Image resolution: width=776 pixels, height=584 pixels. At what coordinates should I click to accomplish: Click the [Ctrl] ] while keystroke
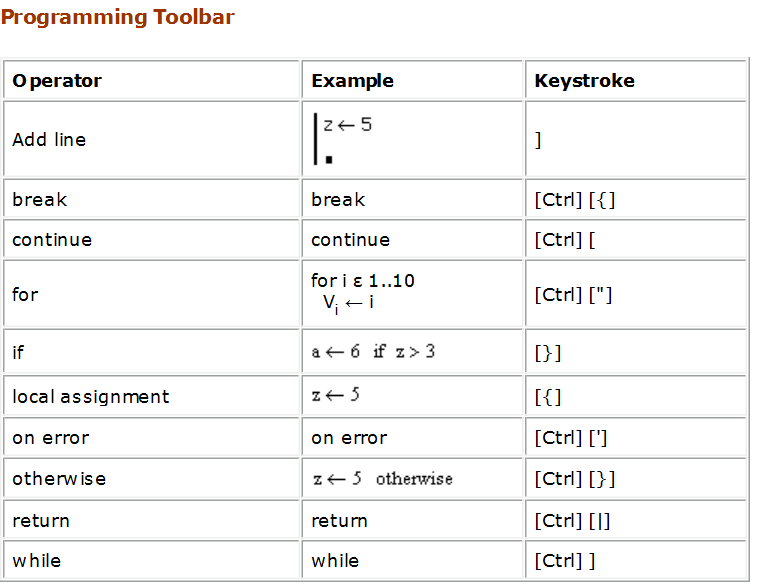tap(565, 561)
